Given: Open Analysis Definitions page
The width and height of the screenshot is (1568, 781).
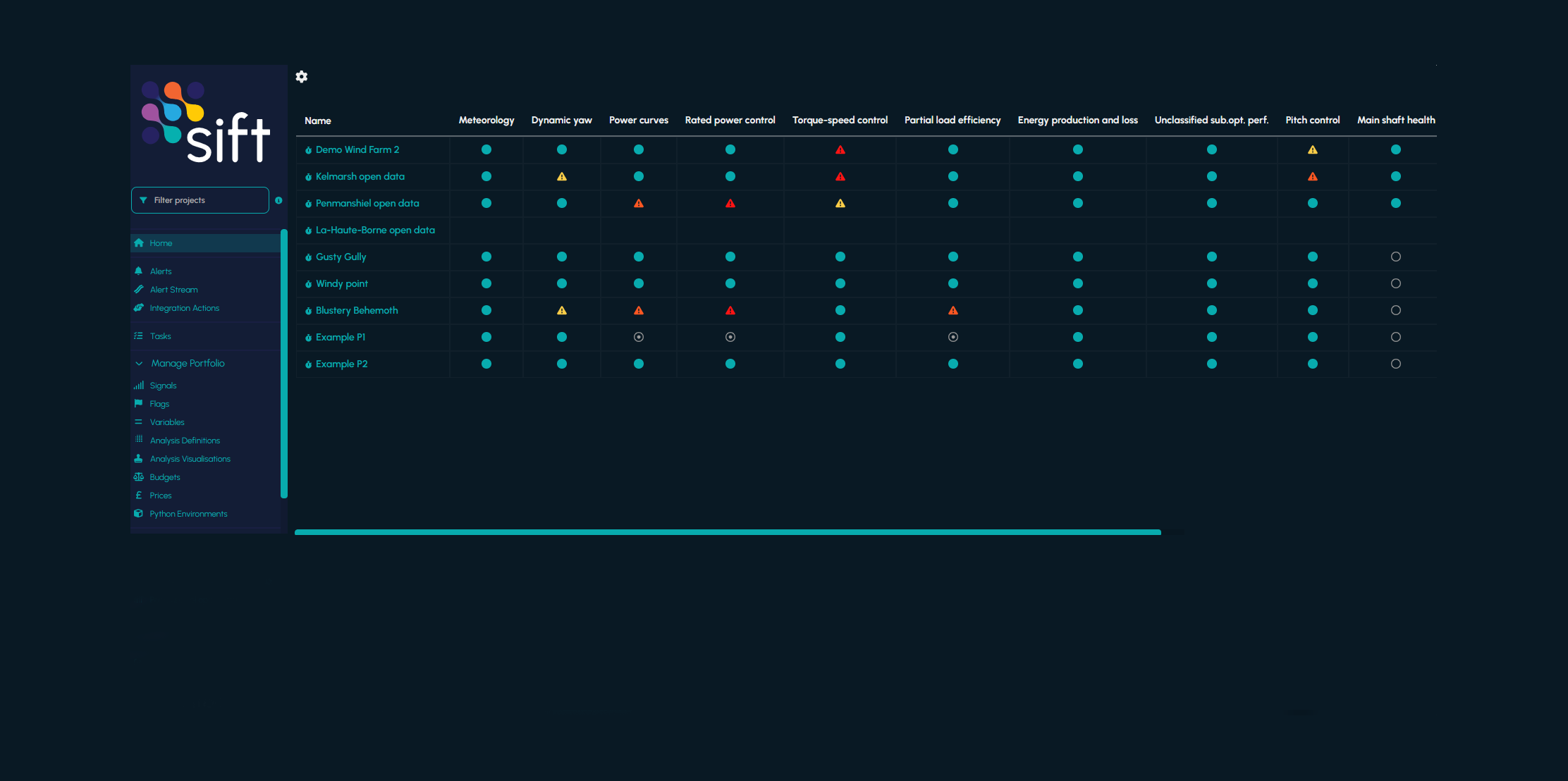Looking at the screenshot, I should pyautogui.click(x=185, y=441).
